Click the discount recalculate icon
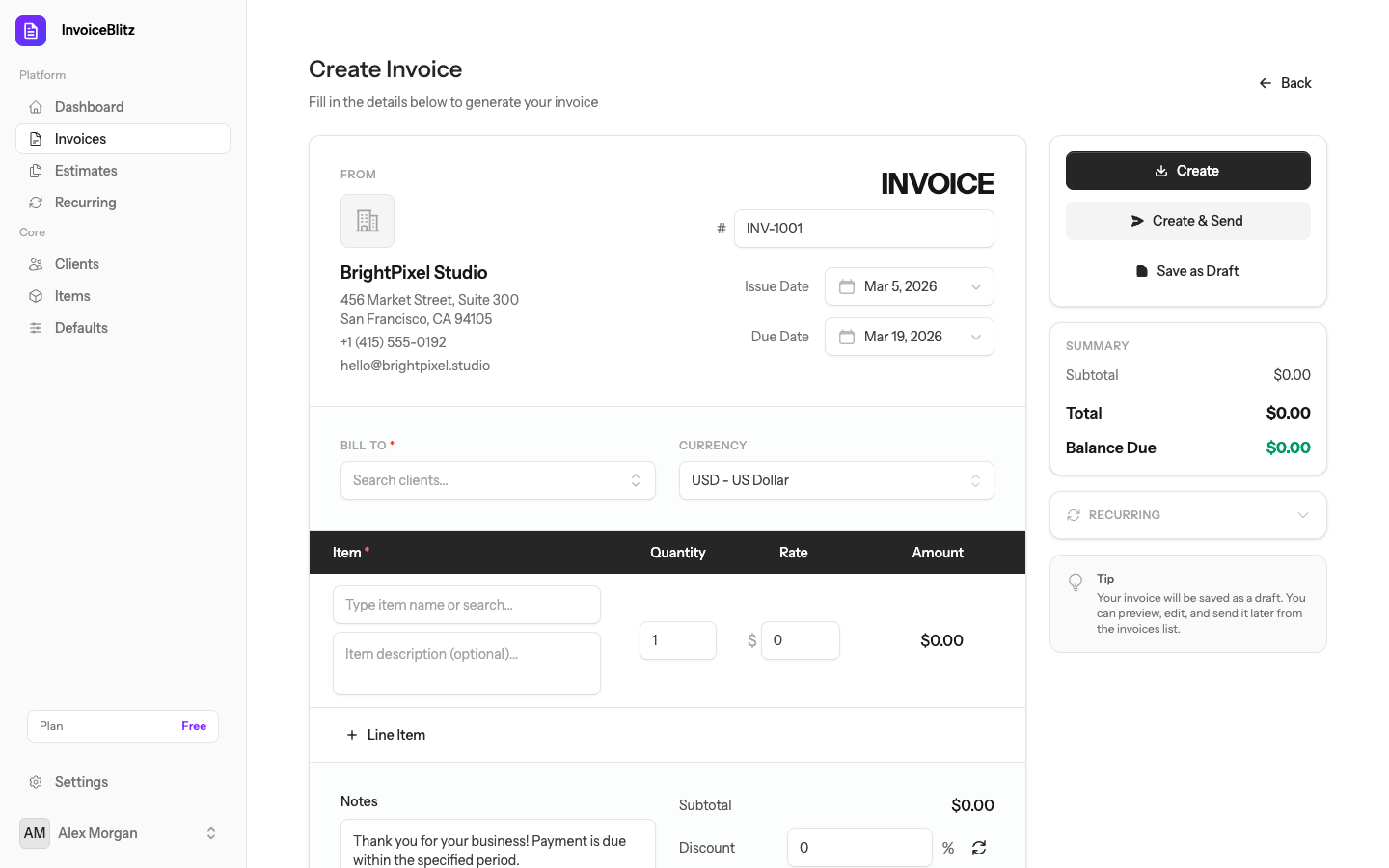The image size is (1389, 868). click(979, 847)
